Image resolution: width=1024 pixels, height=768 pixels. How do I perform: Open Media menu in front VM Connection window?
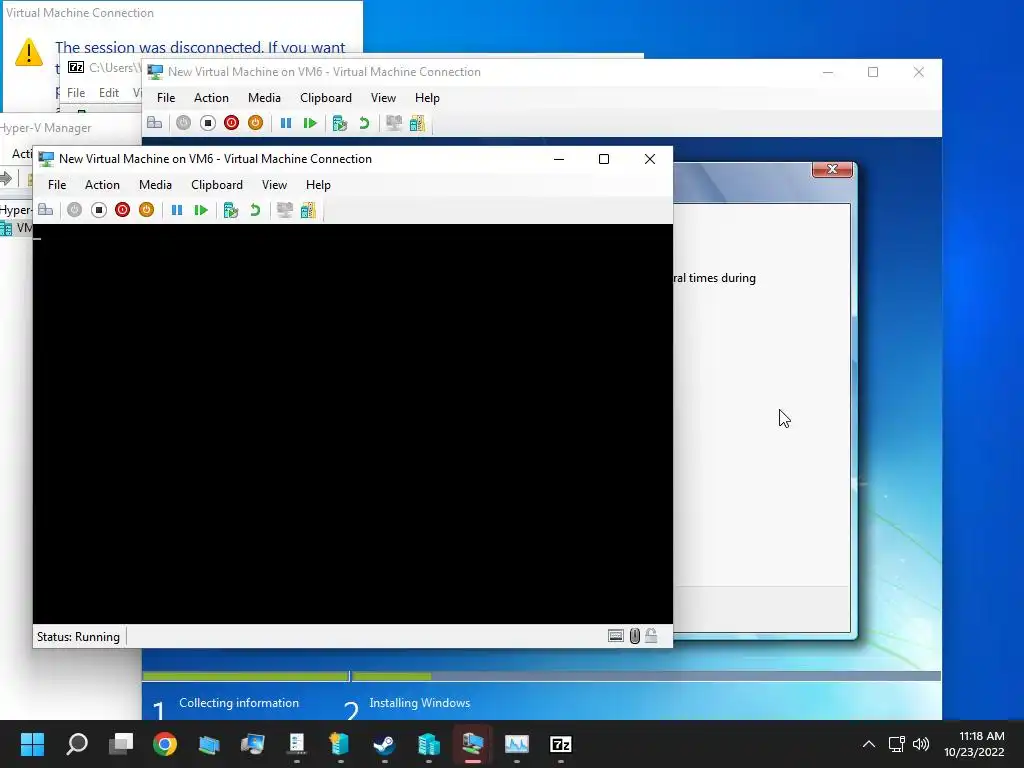pyautogui.click(x=155, y=185)
